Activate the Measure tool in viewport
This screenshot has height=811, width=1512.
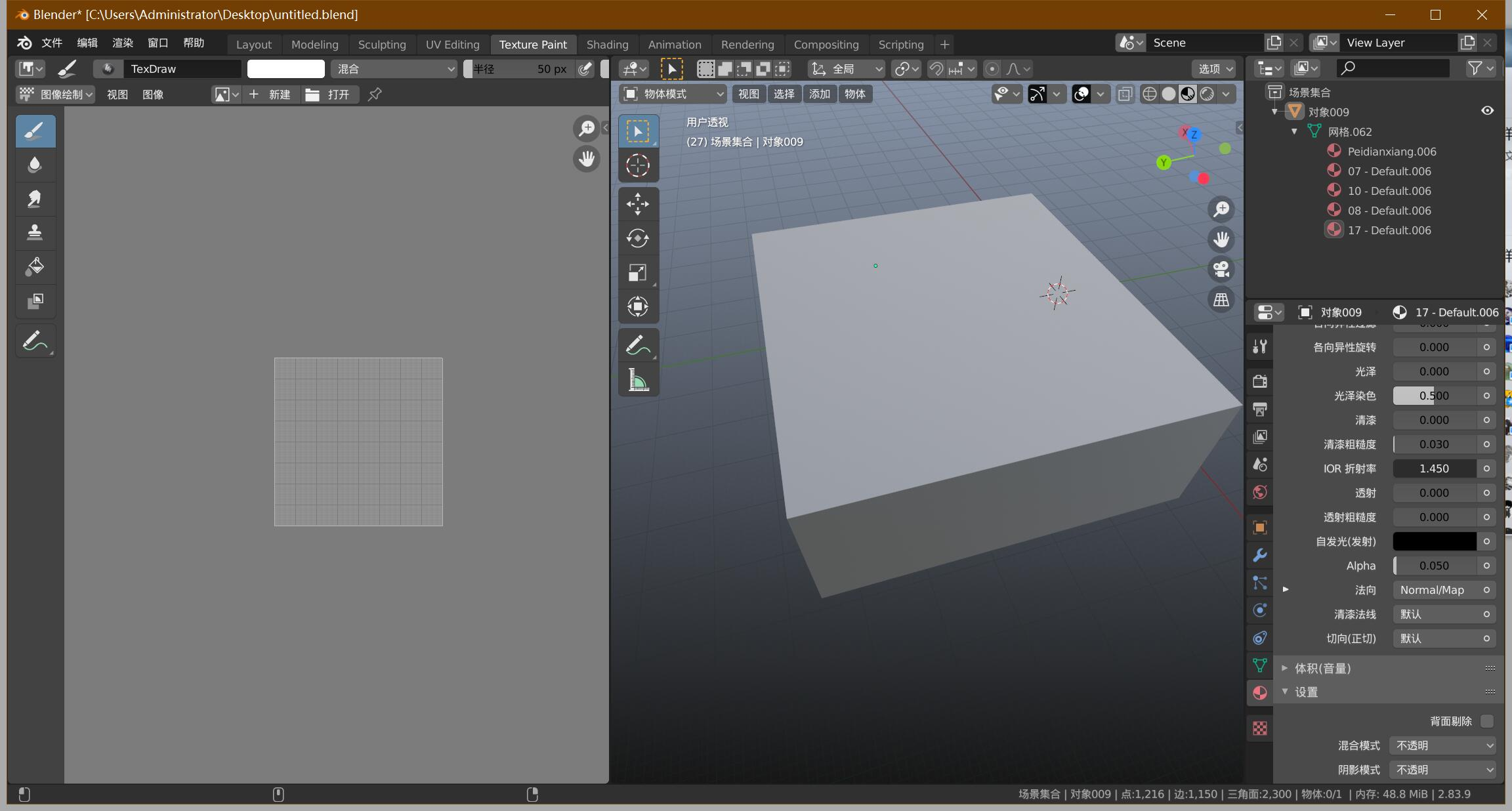pos(637,380)
